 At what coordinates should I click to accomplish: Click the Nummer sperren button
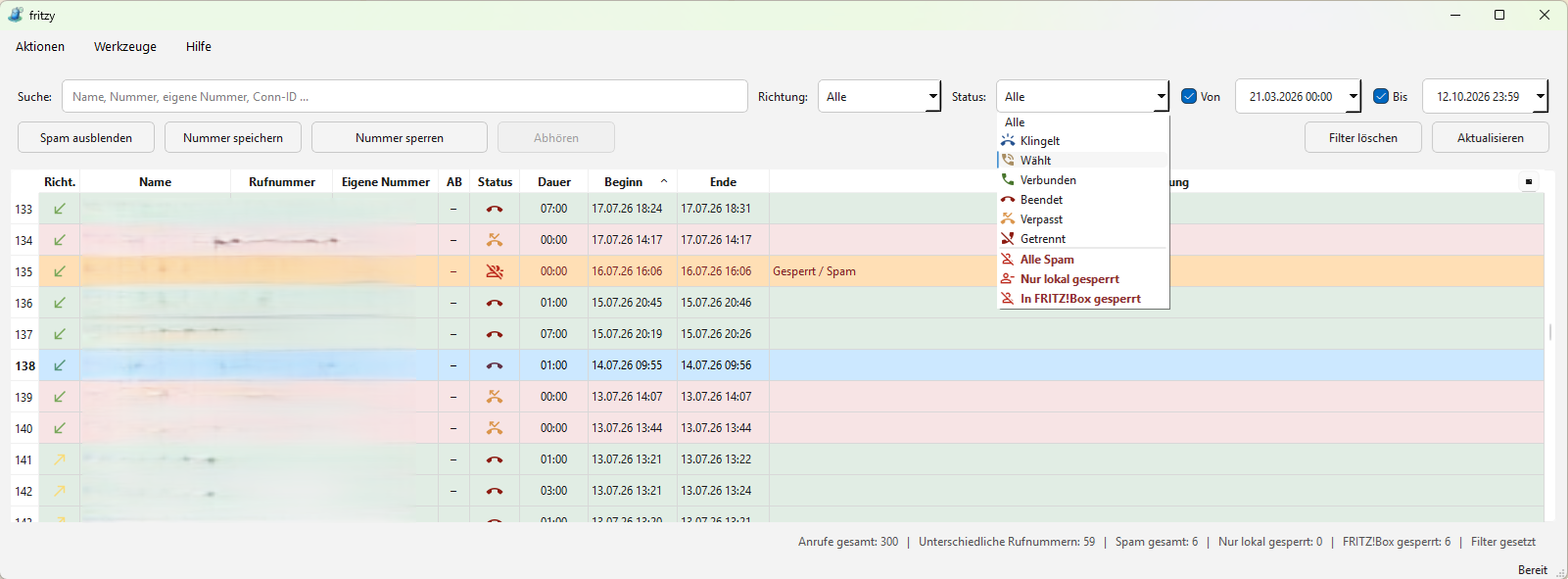coord(400,138)
